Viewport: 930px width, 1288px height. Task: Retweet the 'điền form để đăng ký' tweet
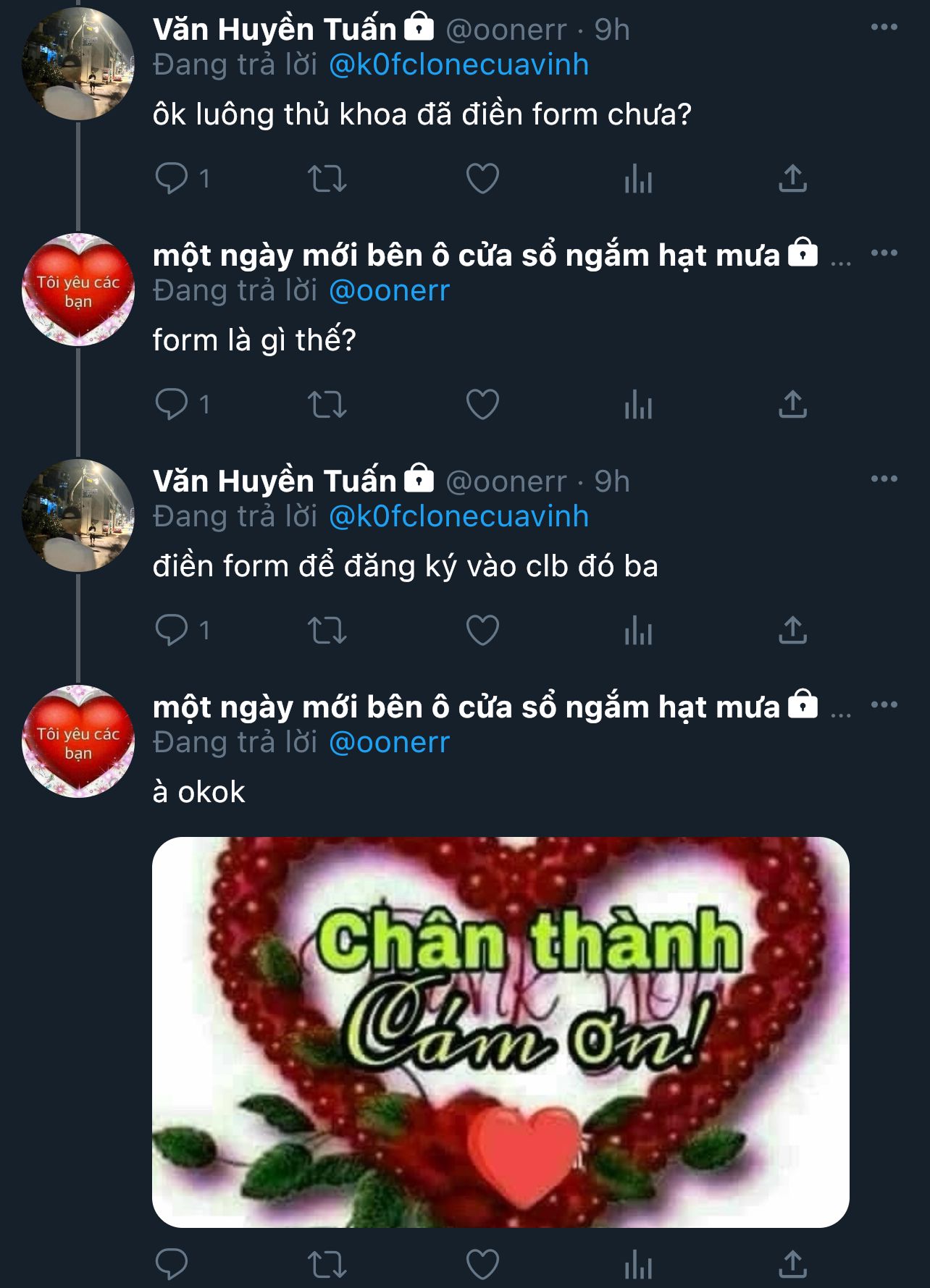tap(327, 630)
